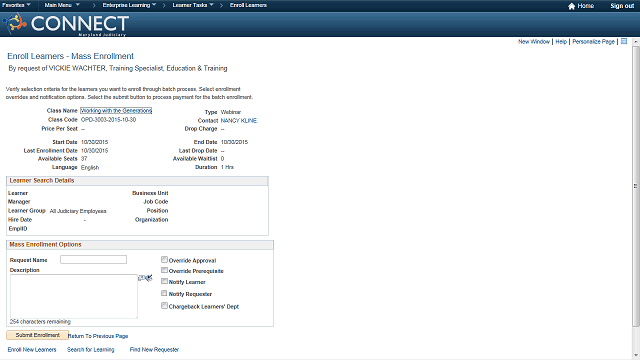
Task: Click contact NANCY KLINE link
Action: 239,121
